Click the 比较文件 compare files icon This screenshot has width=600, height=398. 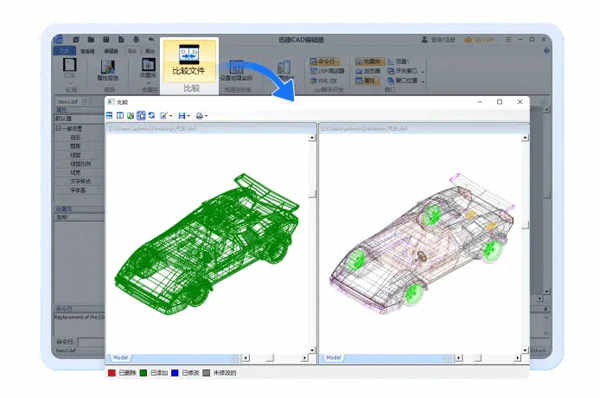point(189,55)
